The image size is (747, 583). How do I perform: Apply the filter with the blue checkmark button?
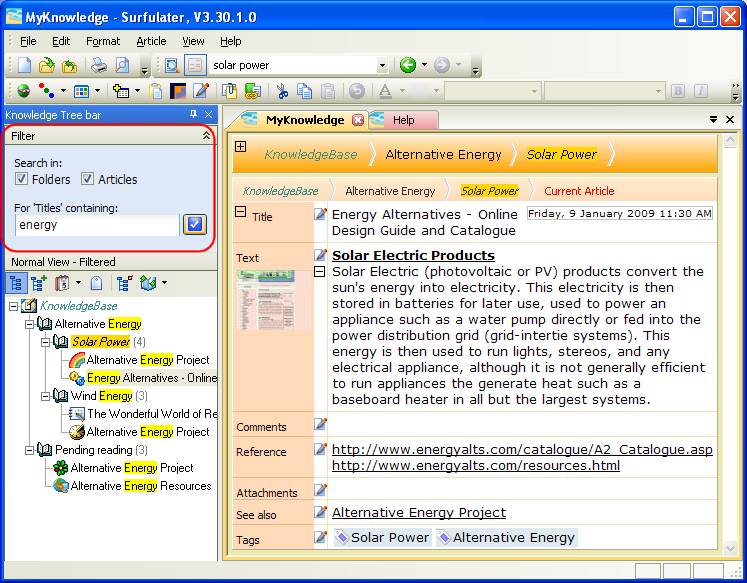point(195,224)
